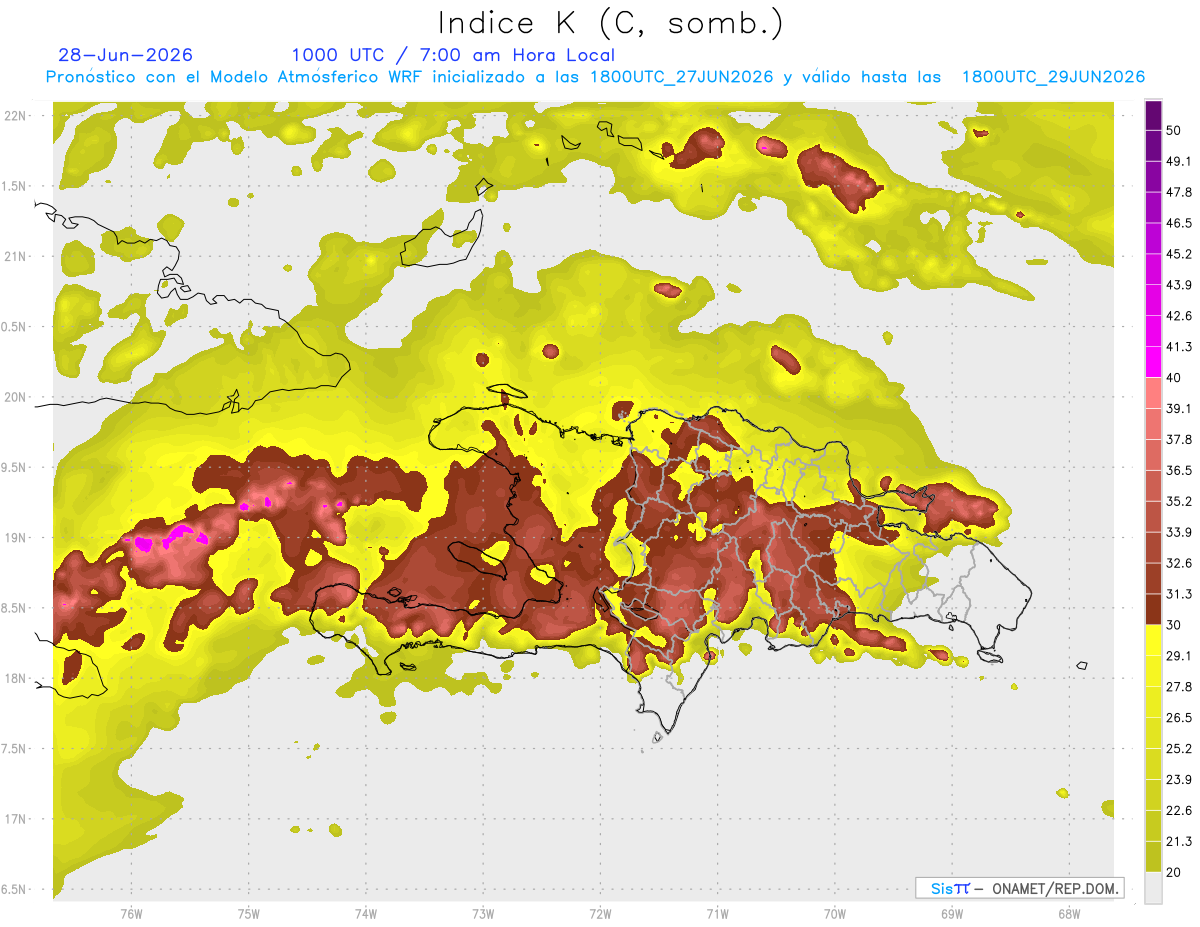1200x927 pixels.
Task: Click the date text '28-Jun-2026'
Action: pyautogui.click(x=126, y=55)
